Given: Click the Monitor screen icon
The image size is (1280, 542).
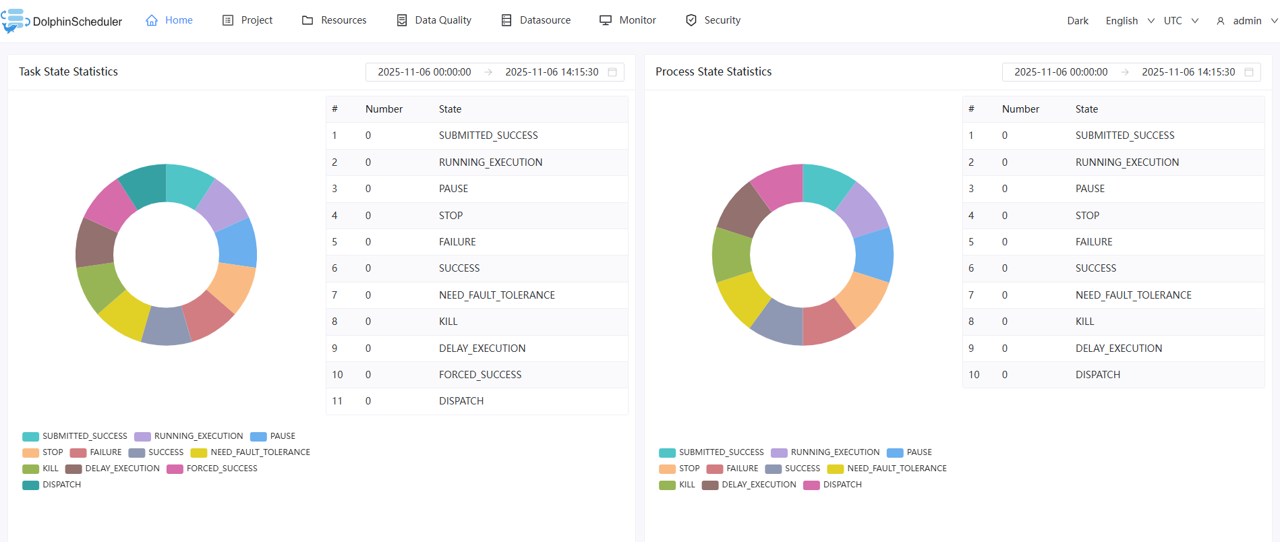Looking at the screenshot, I should [x=605, y=20].
